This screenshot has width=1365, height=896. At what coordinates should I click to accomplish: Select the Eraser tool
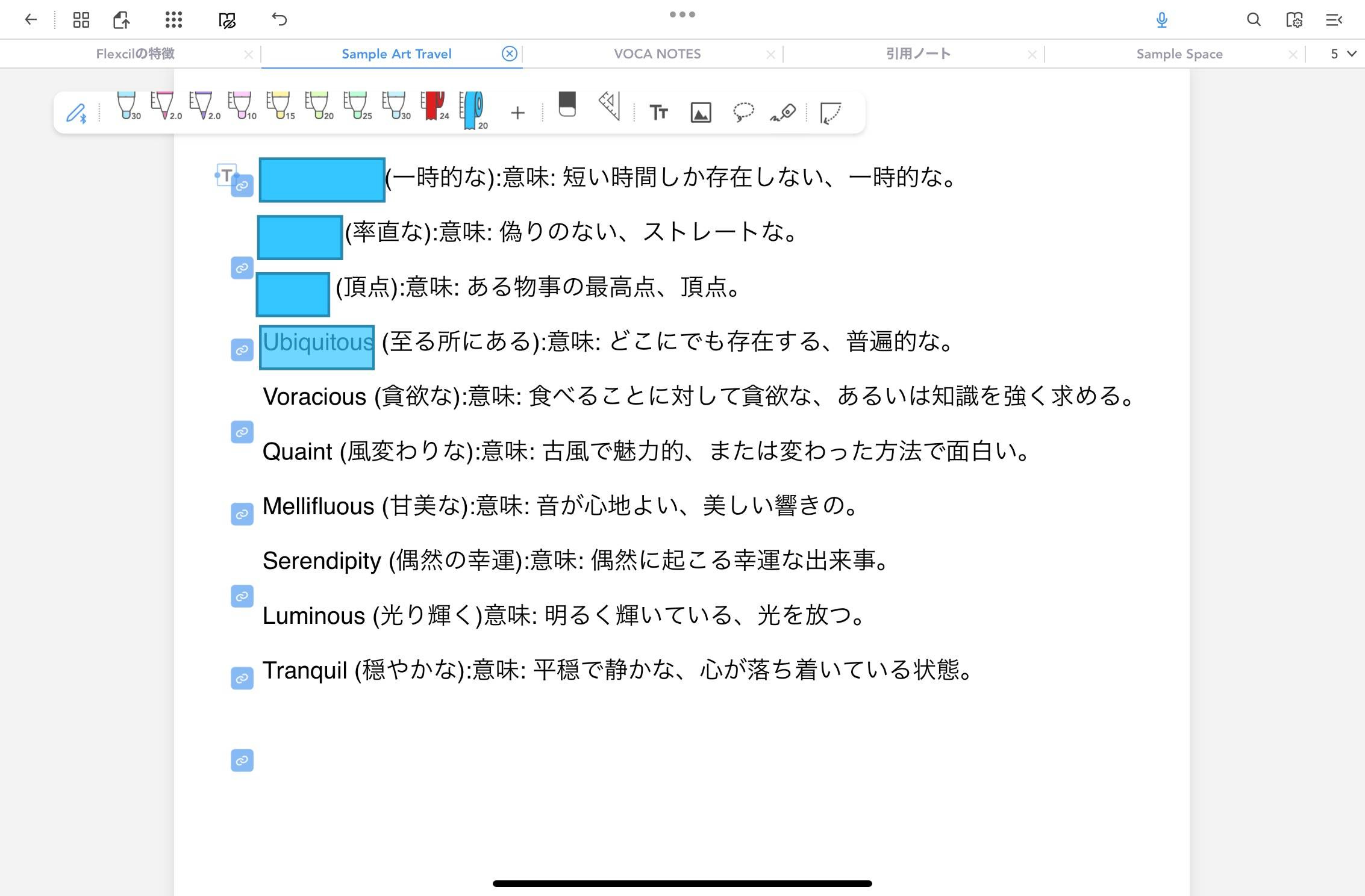[x=567, y=105]
